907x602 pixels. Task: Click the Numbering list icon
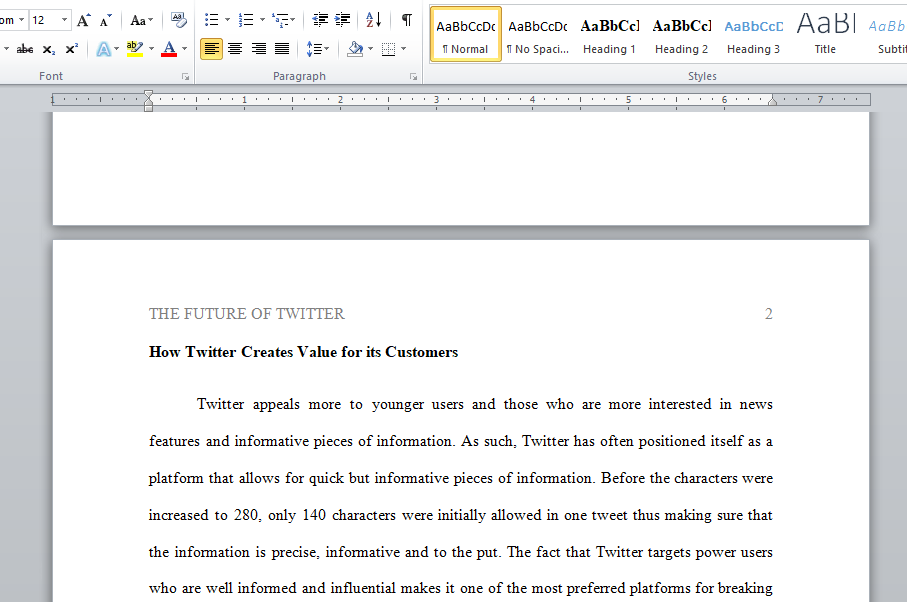click(246, 20)
